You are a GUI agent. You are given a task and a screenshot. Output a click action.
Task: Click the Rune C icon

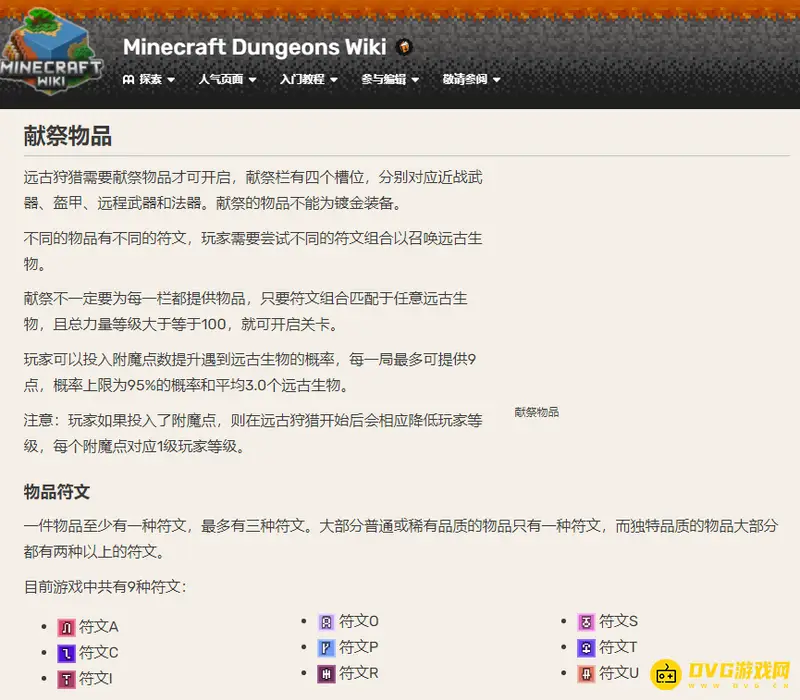[x=67, y=653]
